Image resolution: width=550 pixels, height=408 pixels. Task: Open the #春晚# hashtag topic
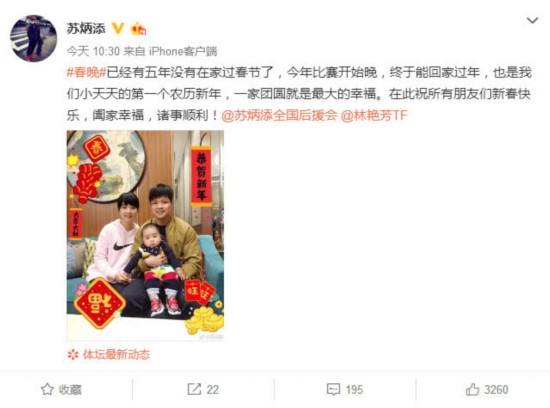(x=86, y=73)
